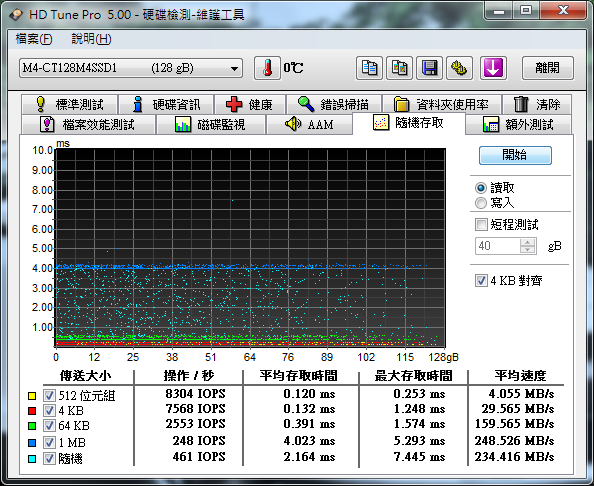Viewport: 594px width, 486px height.
Task: Click the 0℃ temperature readout
Action: point(293,68)
